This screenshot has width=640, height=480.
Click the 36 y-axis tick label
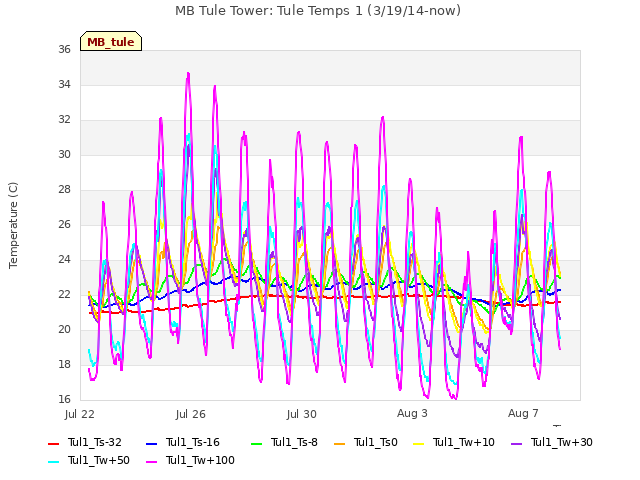coord(64,49)
